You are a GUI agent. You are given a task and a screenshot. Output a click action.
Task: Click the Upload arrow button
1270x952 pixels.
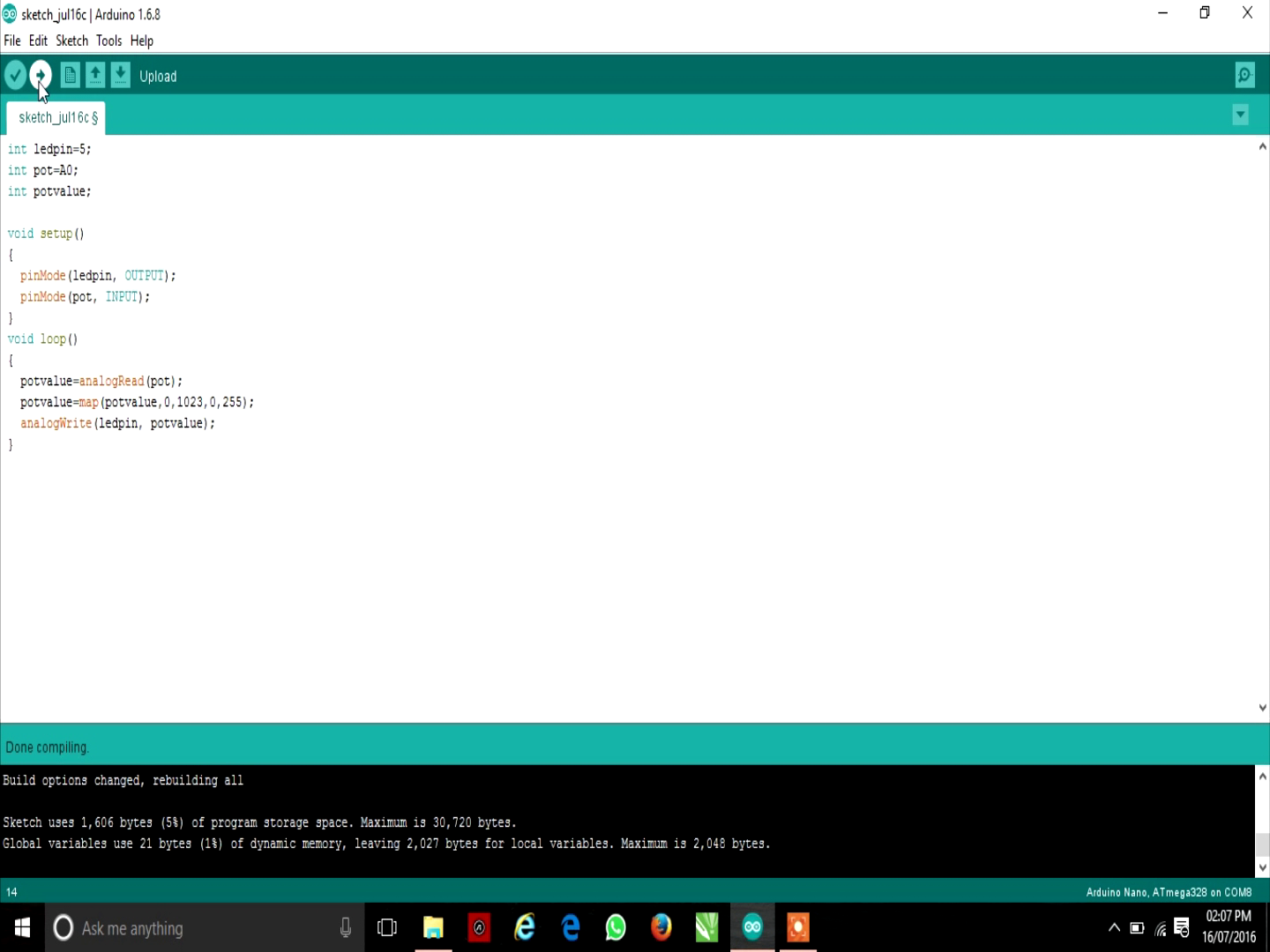click(x=41, y=76)
